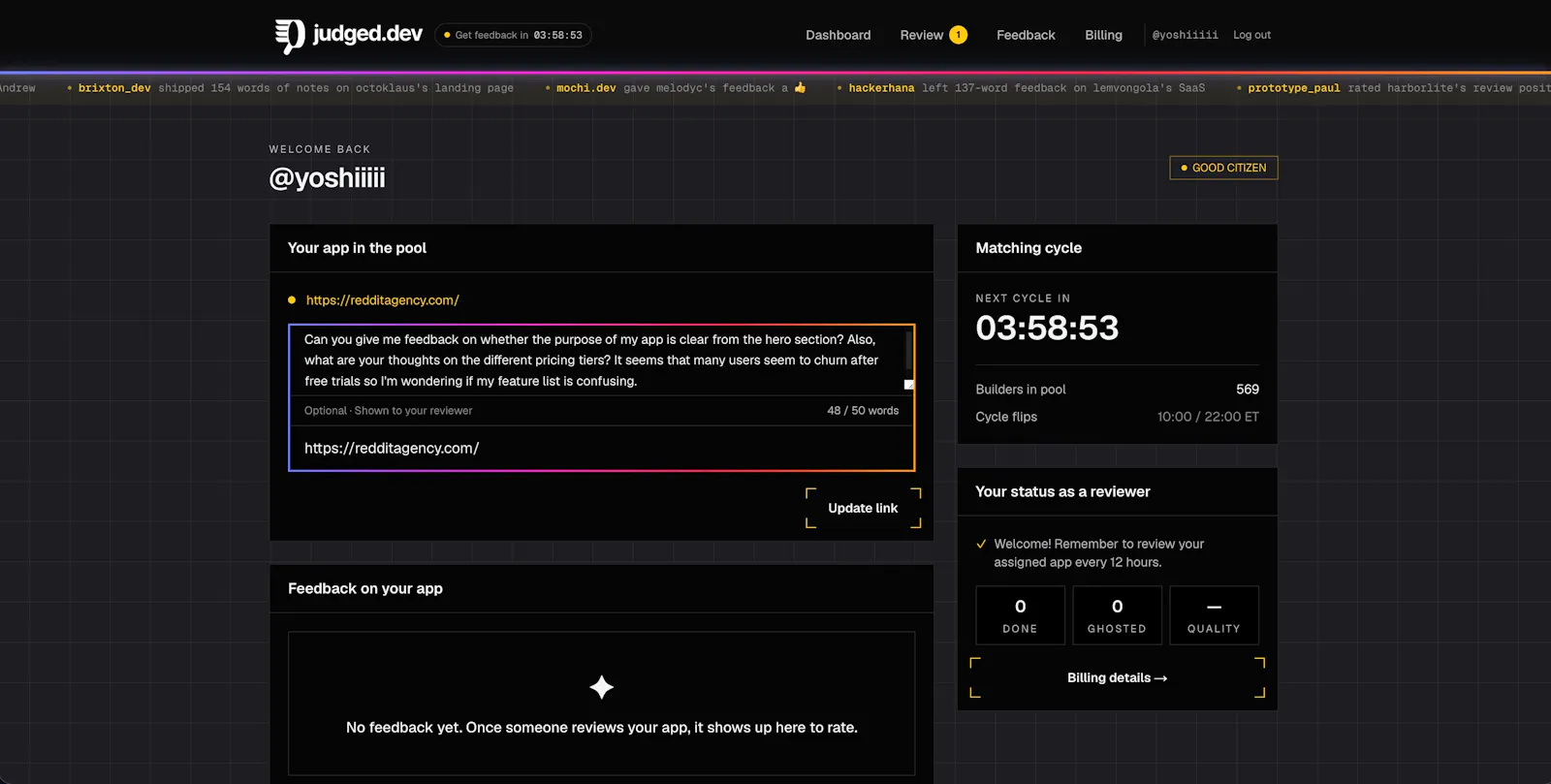Click the 48 / 50 words counter
Image resolution: width=1551 pixels, height=784 pixels.
coord(863,411)
